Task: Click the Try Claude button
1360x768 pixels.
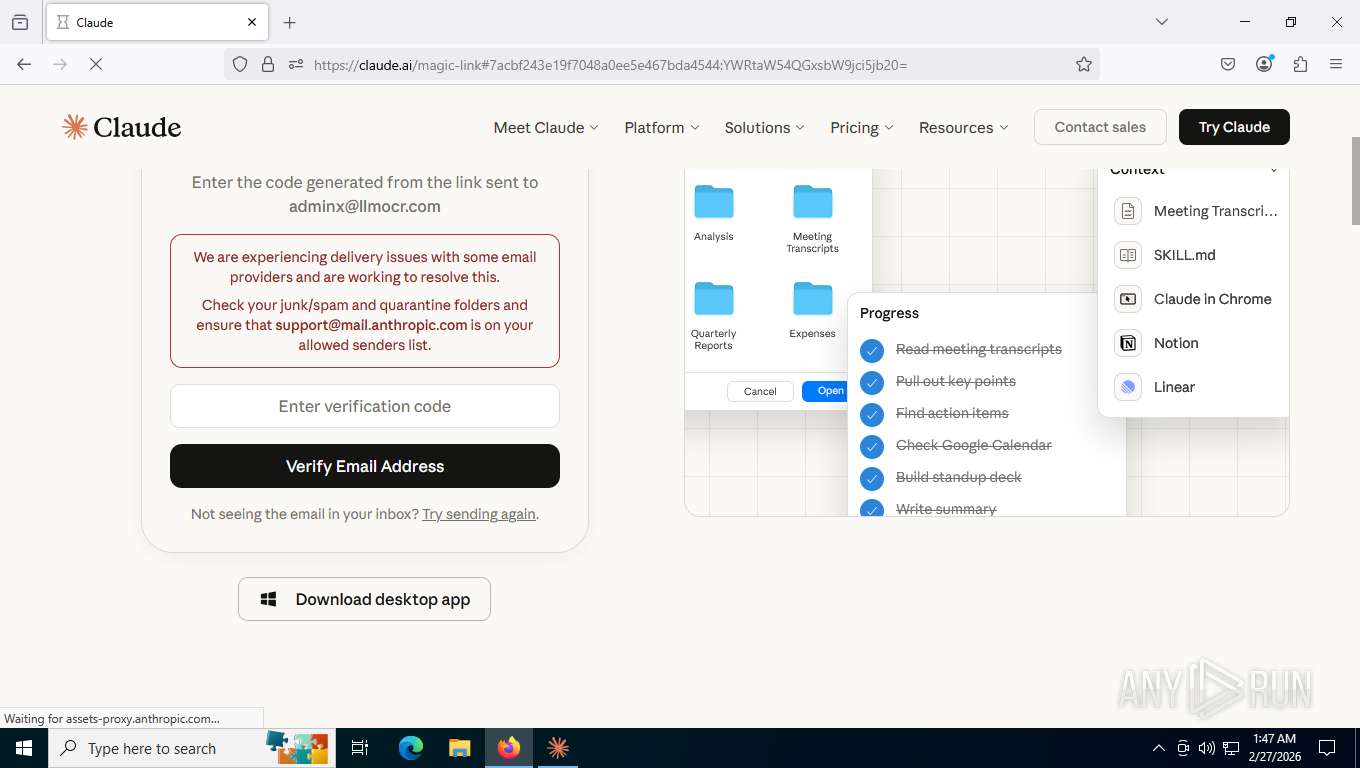Action: coord(1234,127)
